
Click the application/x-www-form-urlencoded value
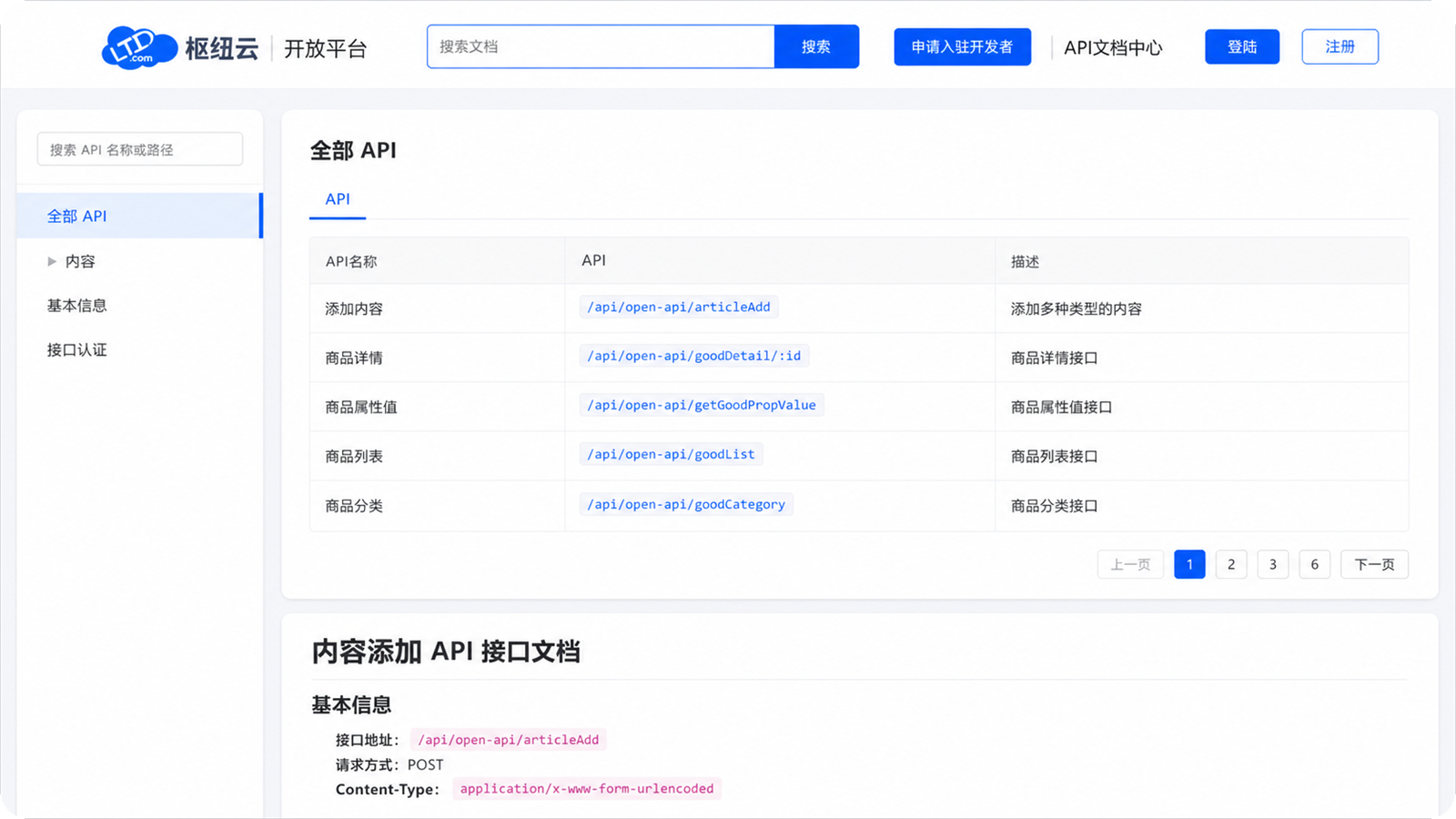(x=587, y=789)
